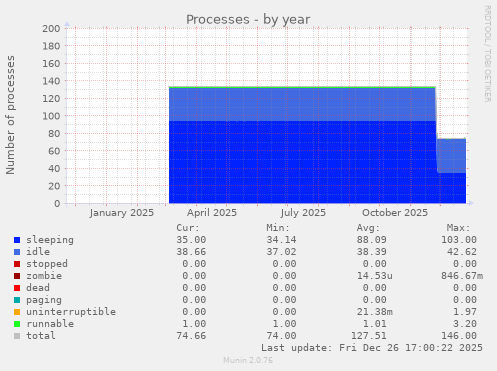The image size is (497, 371).
Task: Click the sleeping legend color swatch
Action: 17,240
